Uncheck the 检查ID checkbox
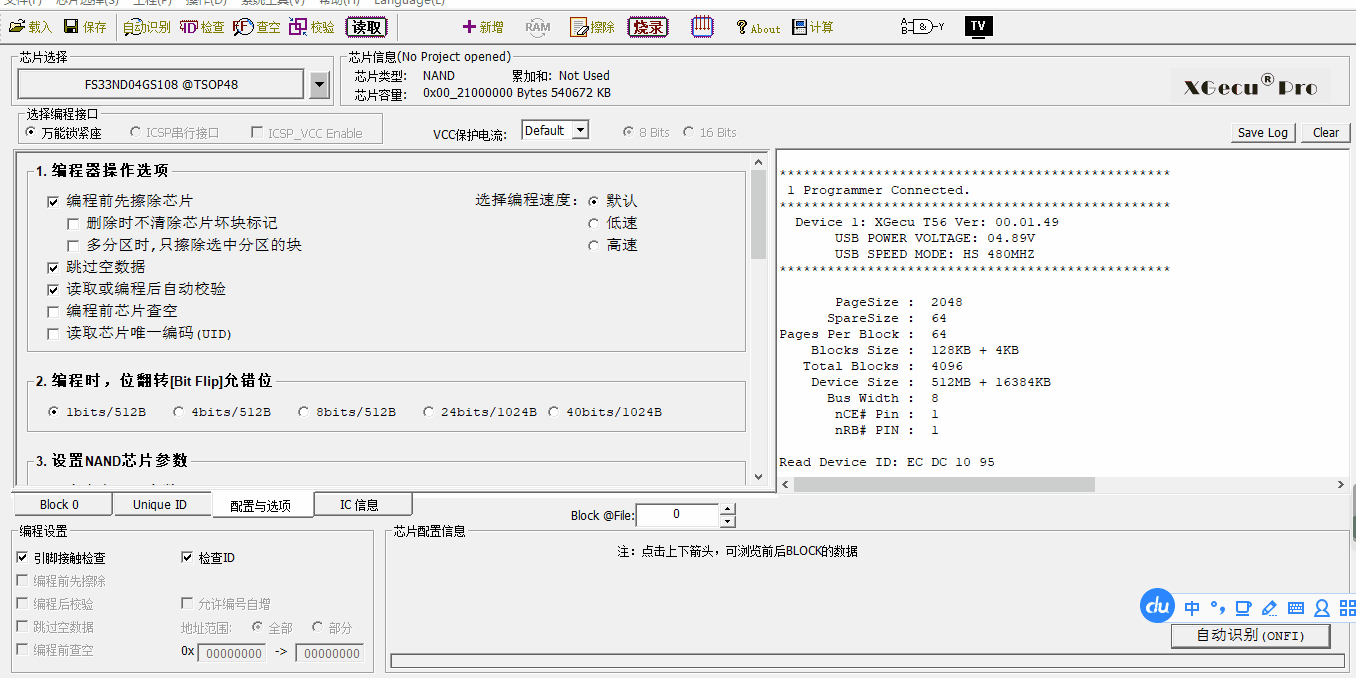Screen dimensions: 1356x678 pyautogui.click(x=187, y=558)
